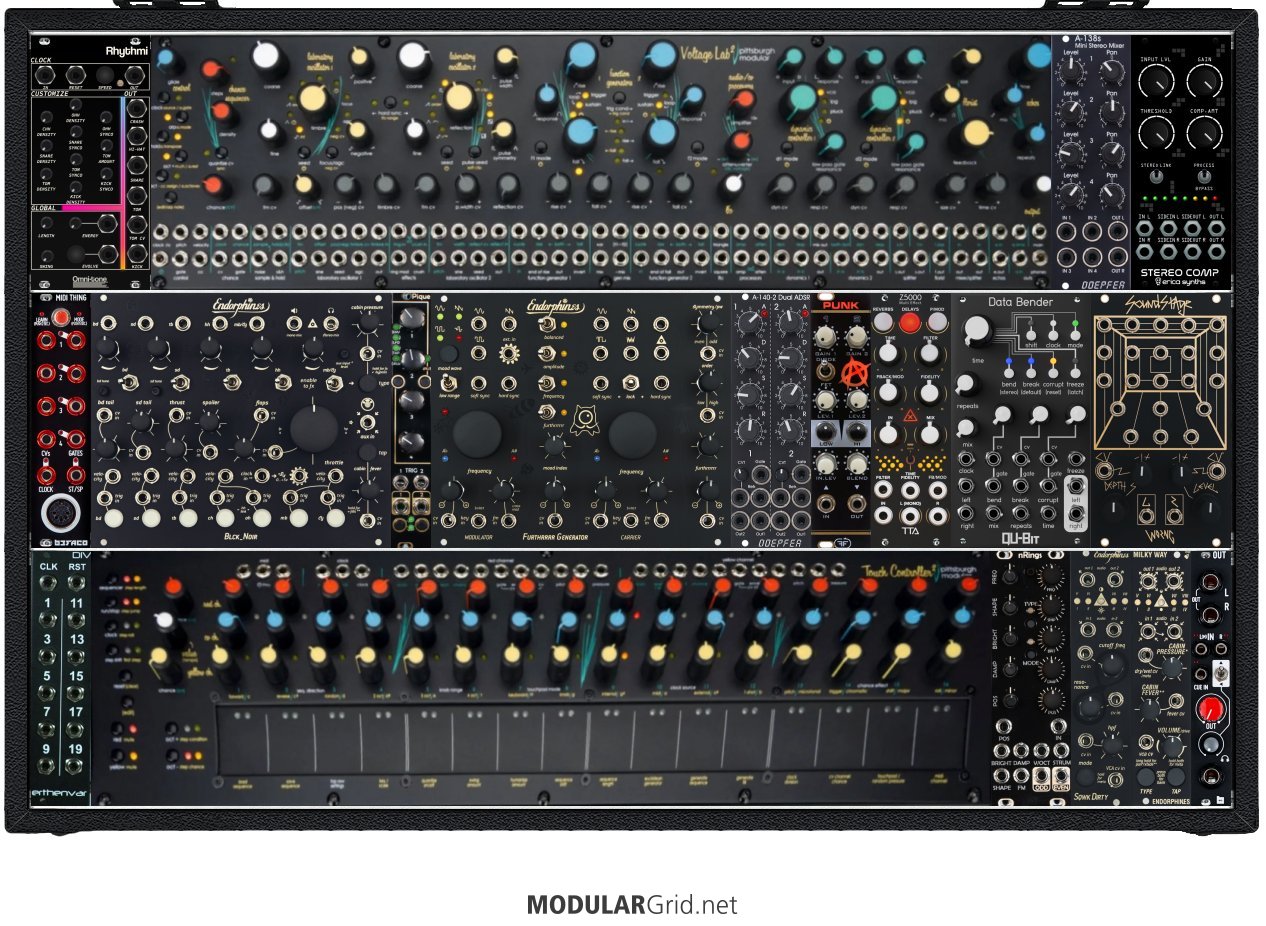Click the large yellow timbre knob
This screenshot has width=1266, height=926.
[312, 99]
